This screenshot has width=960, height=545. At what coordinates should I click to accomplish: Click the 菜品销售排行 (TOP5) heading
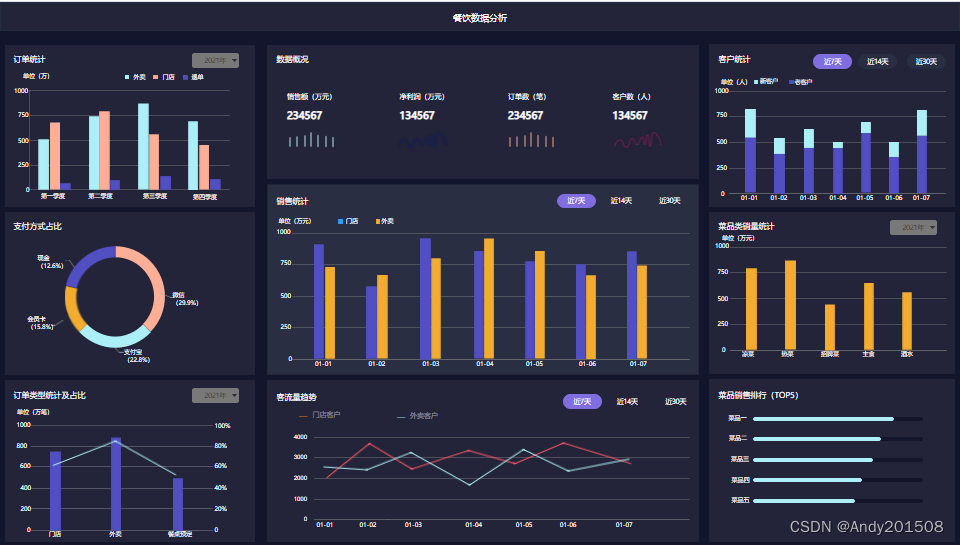pos(758,396)
